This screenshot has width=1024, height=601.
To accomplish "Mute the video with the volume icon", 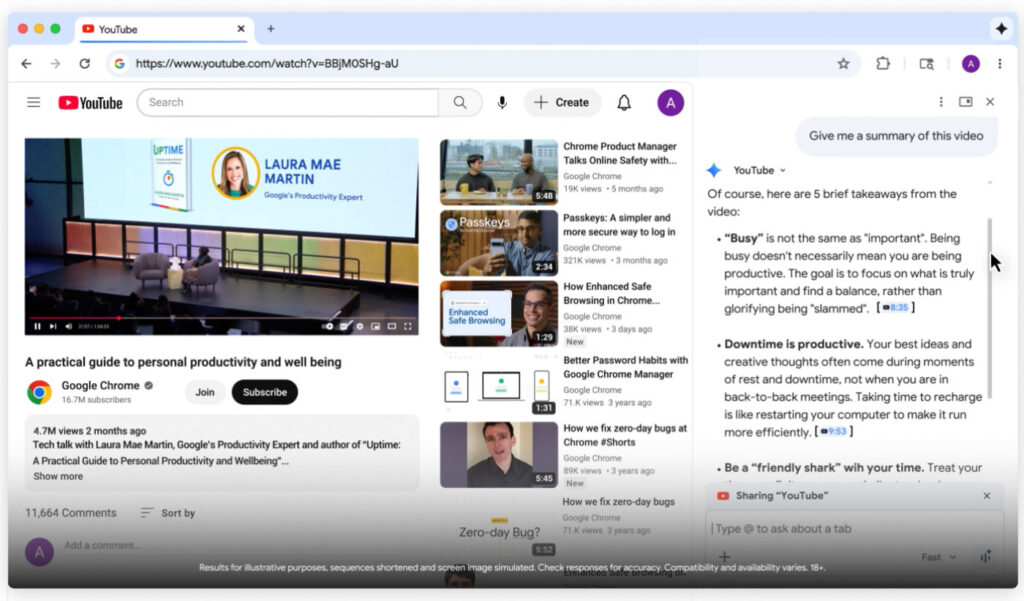I will point(69,326).
